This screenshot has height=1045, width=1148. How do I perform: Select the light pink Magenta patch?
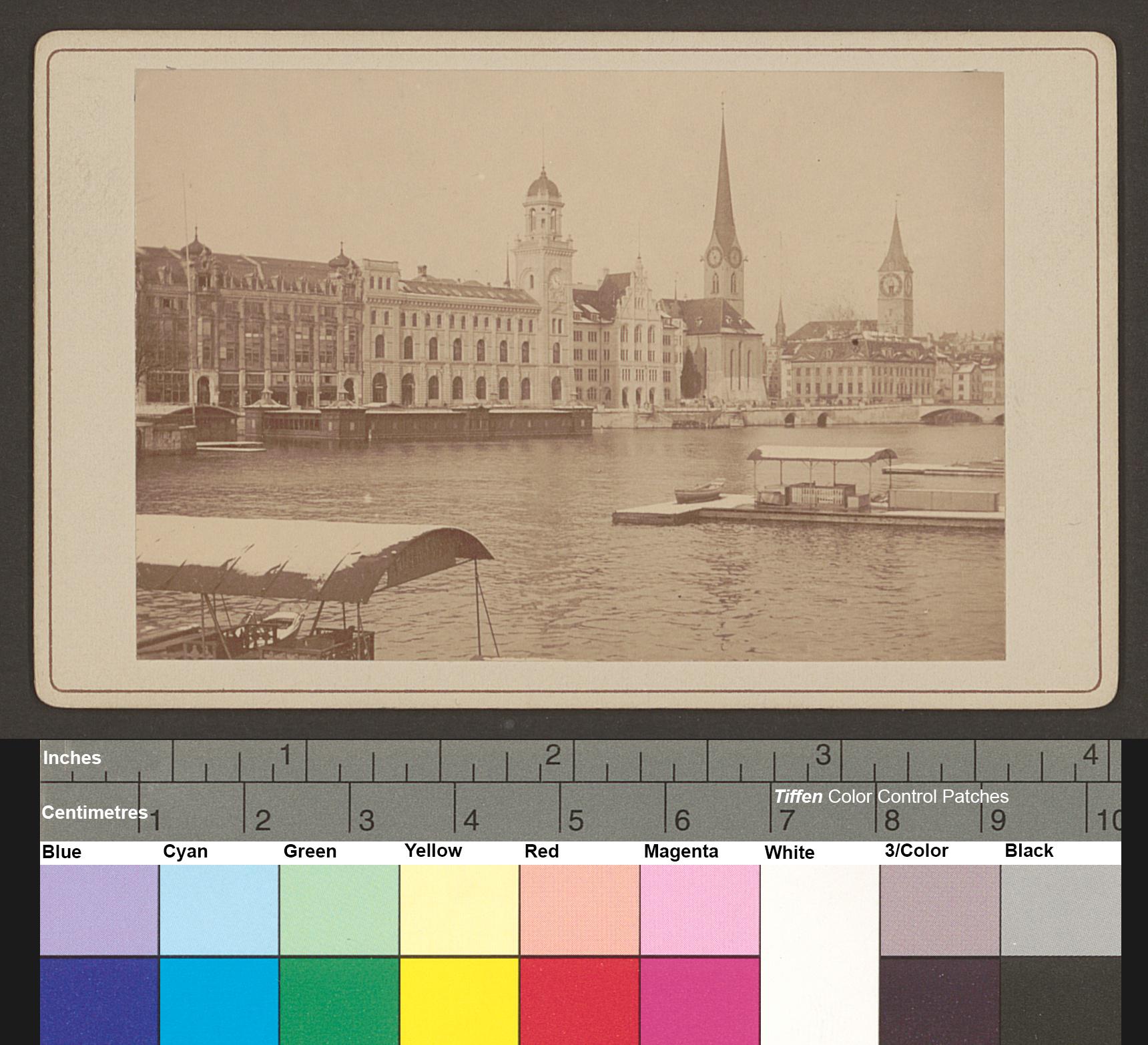pos(699,910)
